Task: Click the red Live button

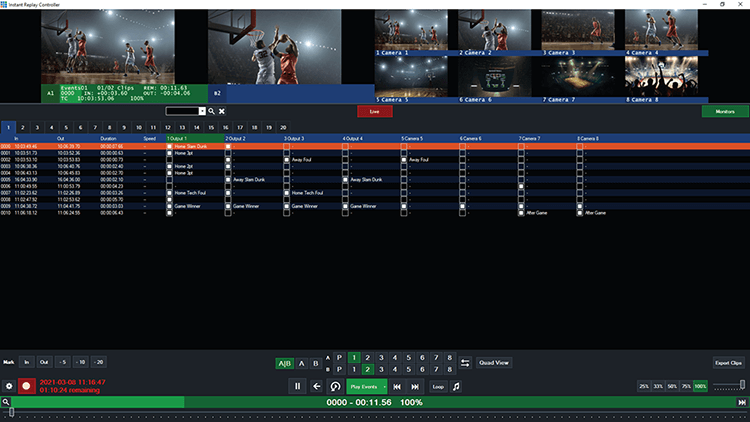Action: (375, 111)
